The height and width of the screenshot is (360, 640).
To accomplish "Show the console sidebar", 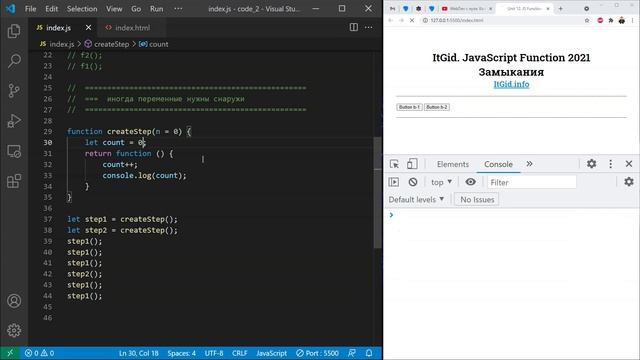I will (393, 182).
